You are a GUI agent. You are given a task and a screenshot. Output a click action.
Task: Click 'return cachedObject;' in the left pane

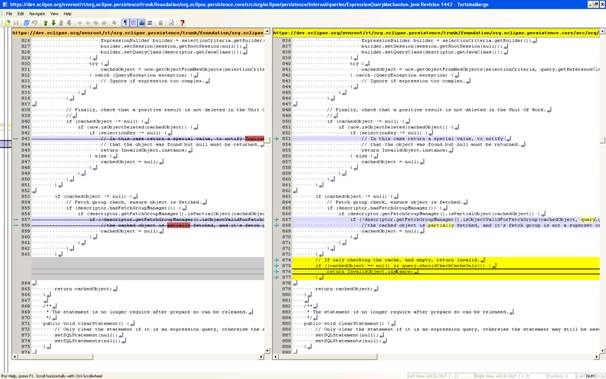(x=84, y=289)
